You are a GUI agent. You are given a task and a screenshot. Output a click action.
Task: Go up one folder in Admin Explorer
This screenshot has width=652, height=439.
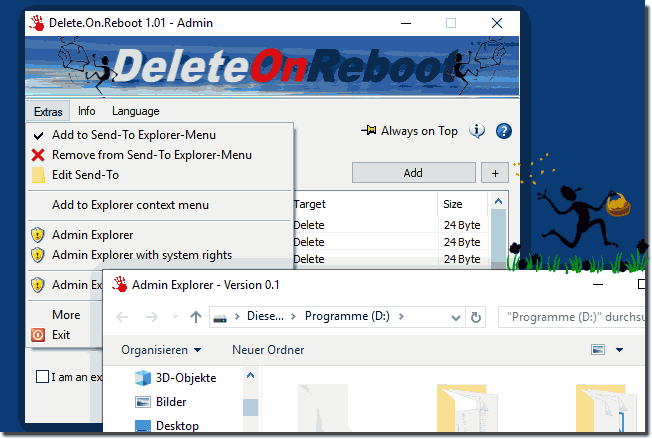(x=196, y=317)
